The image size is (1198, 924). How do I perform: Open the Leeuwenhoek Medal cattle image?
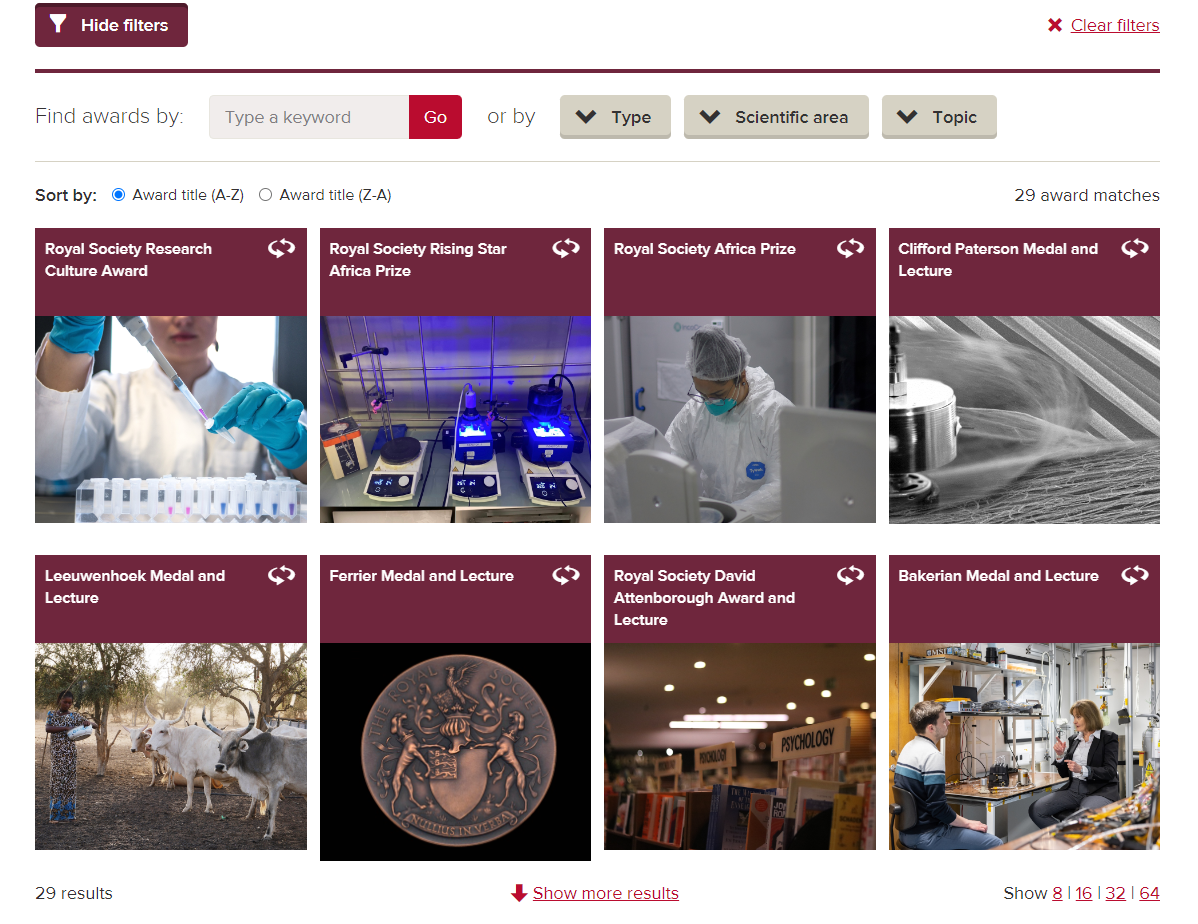(x=171, y=747)
